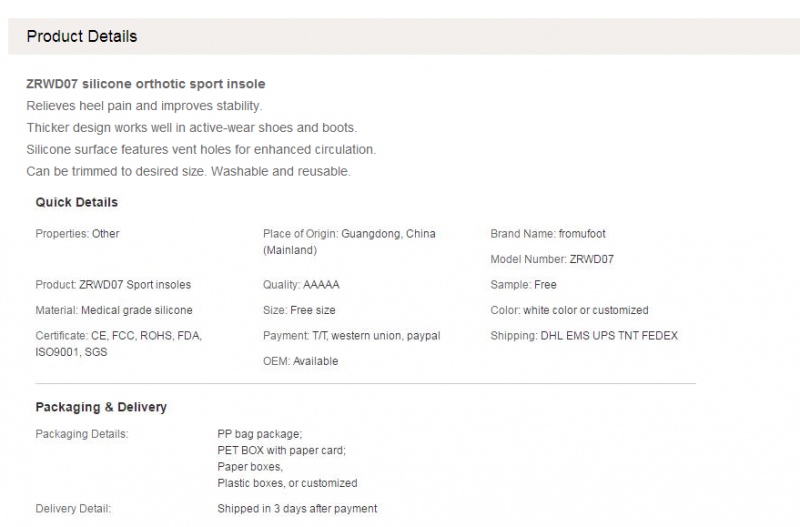Click the Packaging Details label
This screenshot has width=800, height=527.
click(x=82, y=434)
